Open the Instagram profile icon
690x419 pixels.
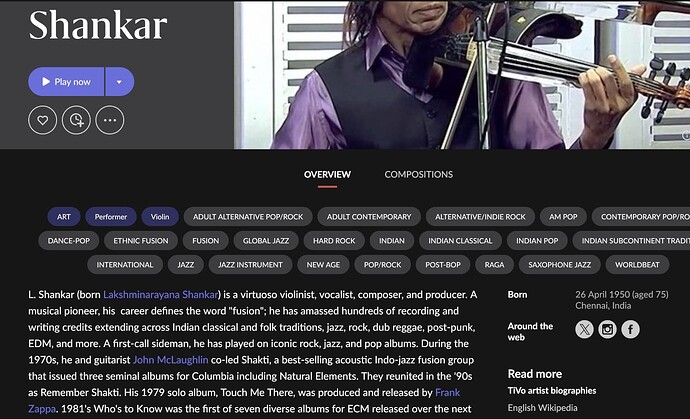[607, 329]
